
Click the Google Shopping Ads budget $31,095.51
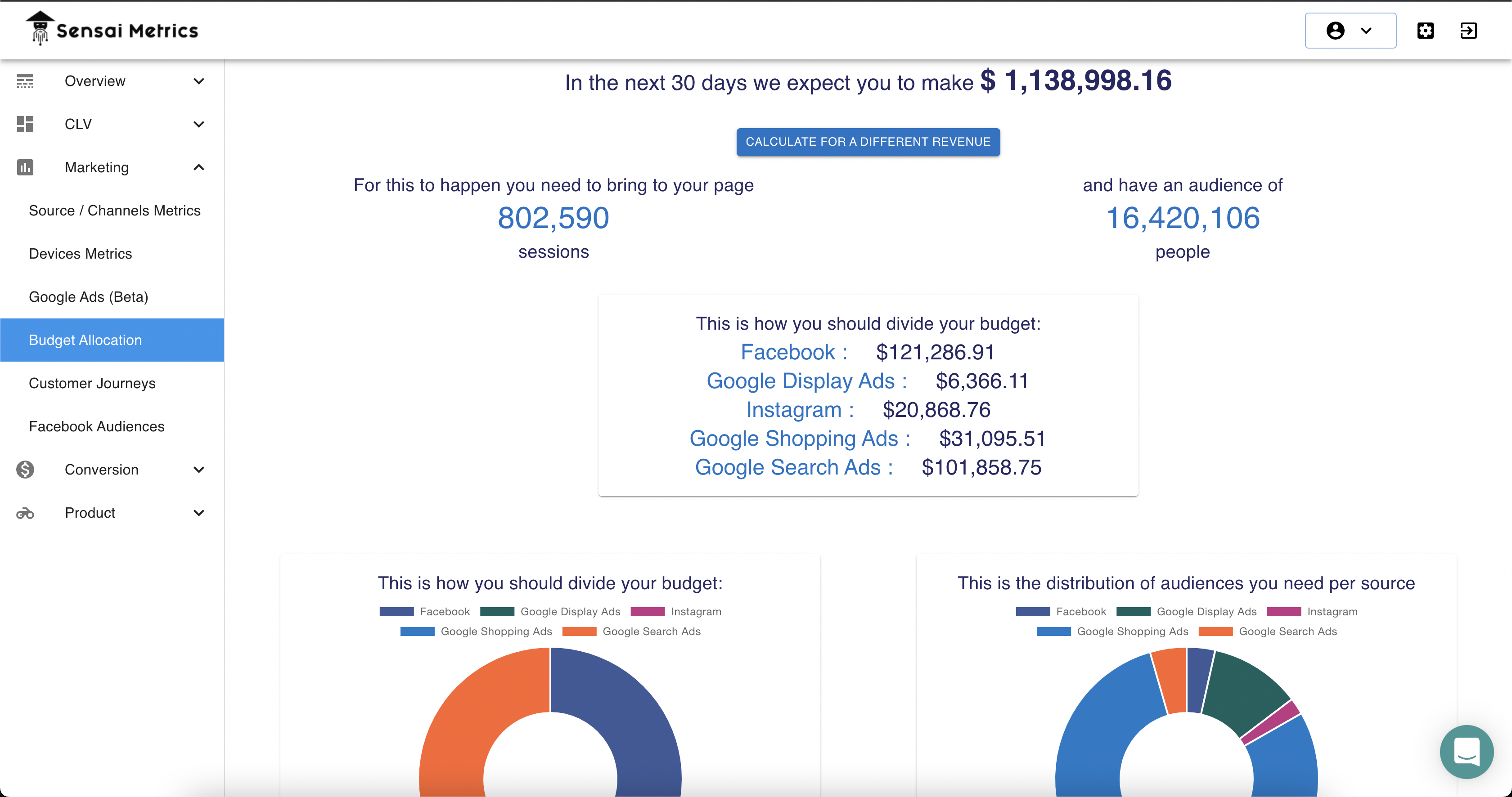993,439
